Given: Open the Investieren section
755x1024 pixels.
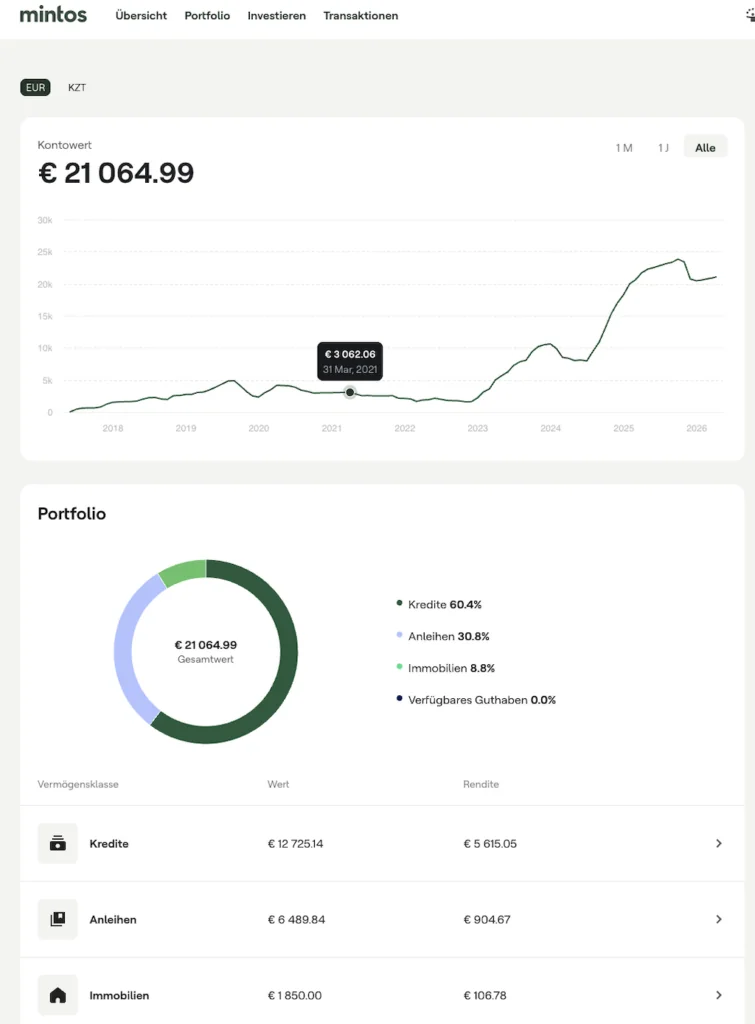Looking at the screenshot, I should click(277, 16).
